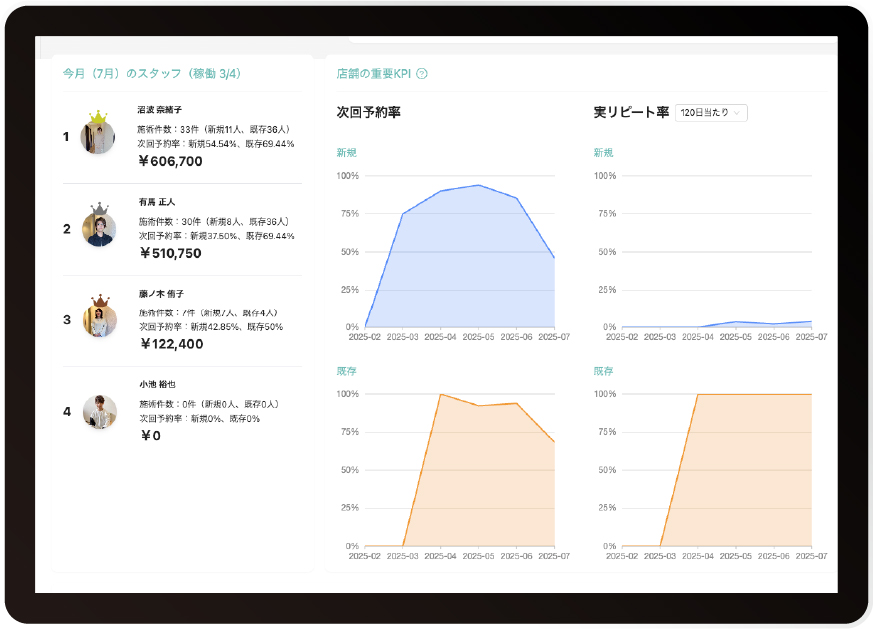
Task: Click the 今月（7月）のスタッフ heading
Action: (x=151, y=73)
